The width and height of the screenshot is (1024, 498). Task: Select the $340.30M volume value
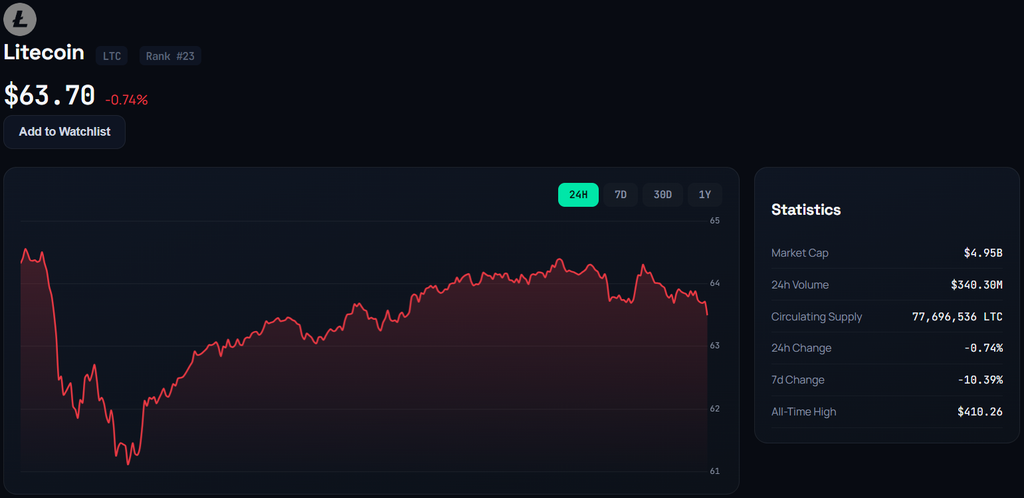976,285
